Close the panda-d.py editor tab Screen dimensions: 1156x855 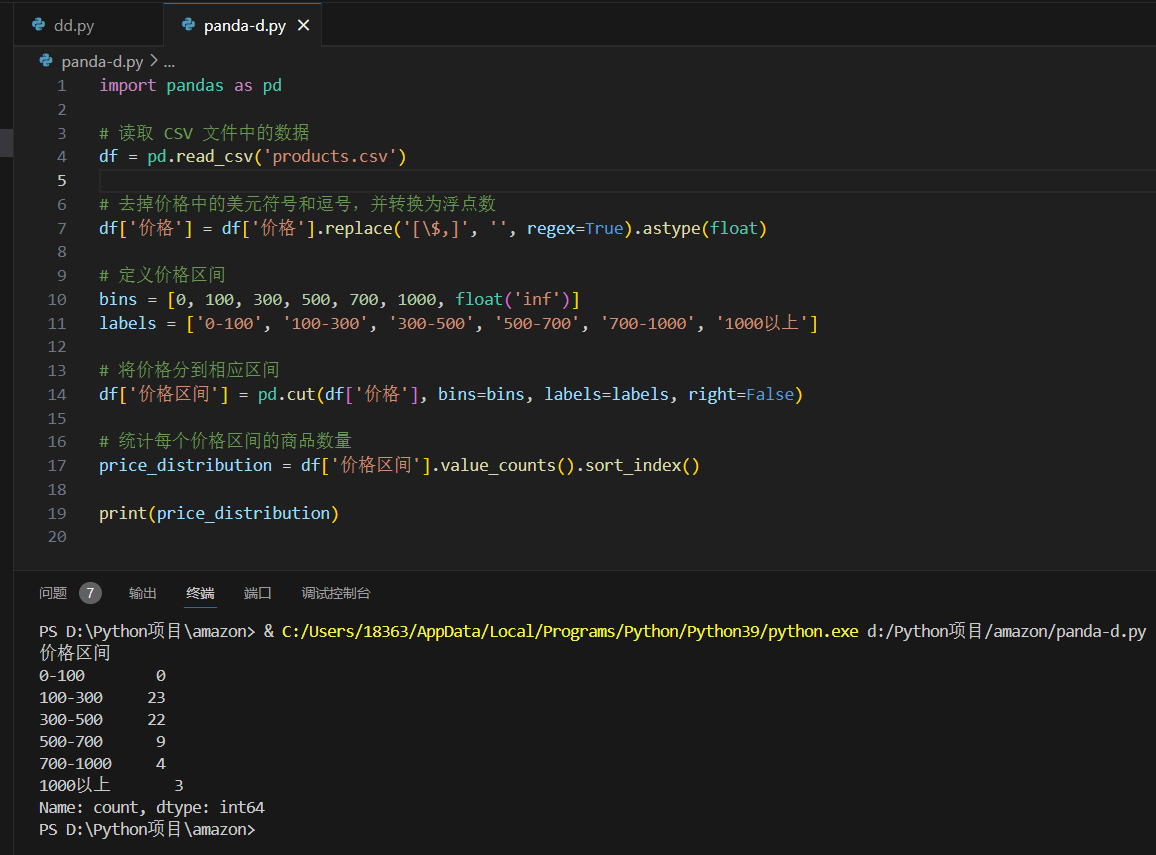pyautogui.click(x=303, y=26)
